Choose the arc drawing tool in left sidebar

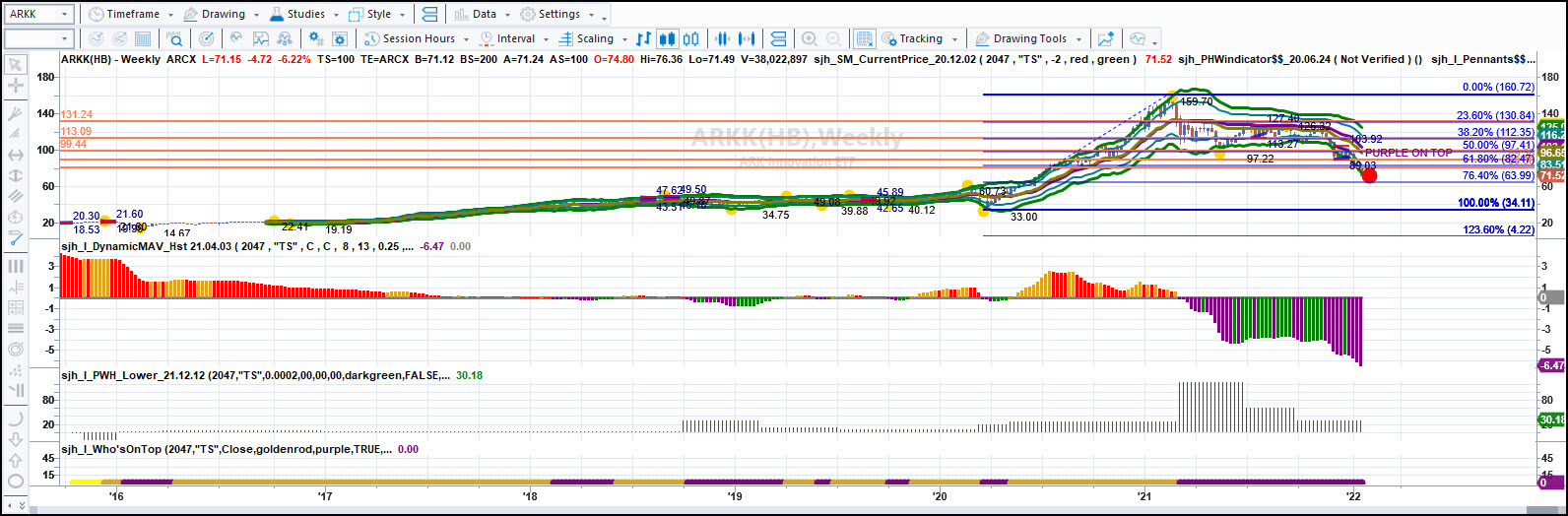point(16,419)
